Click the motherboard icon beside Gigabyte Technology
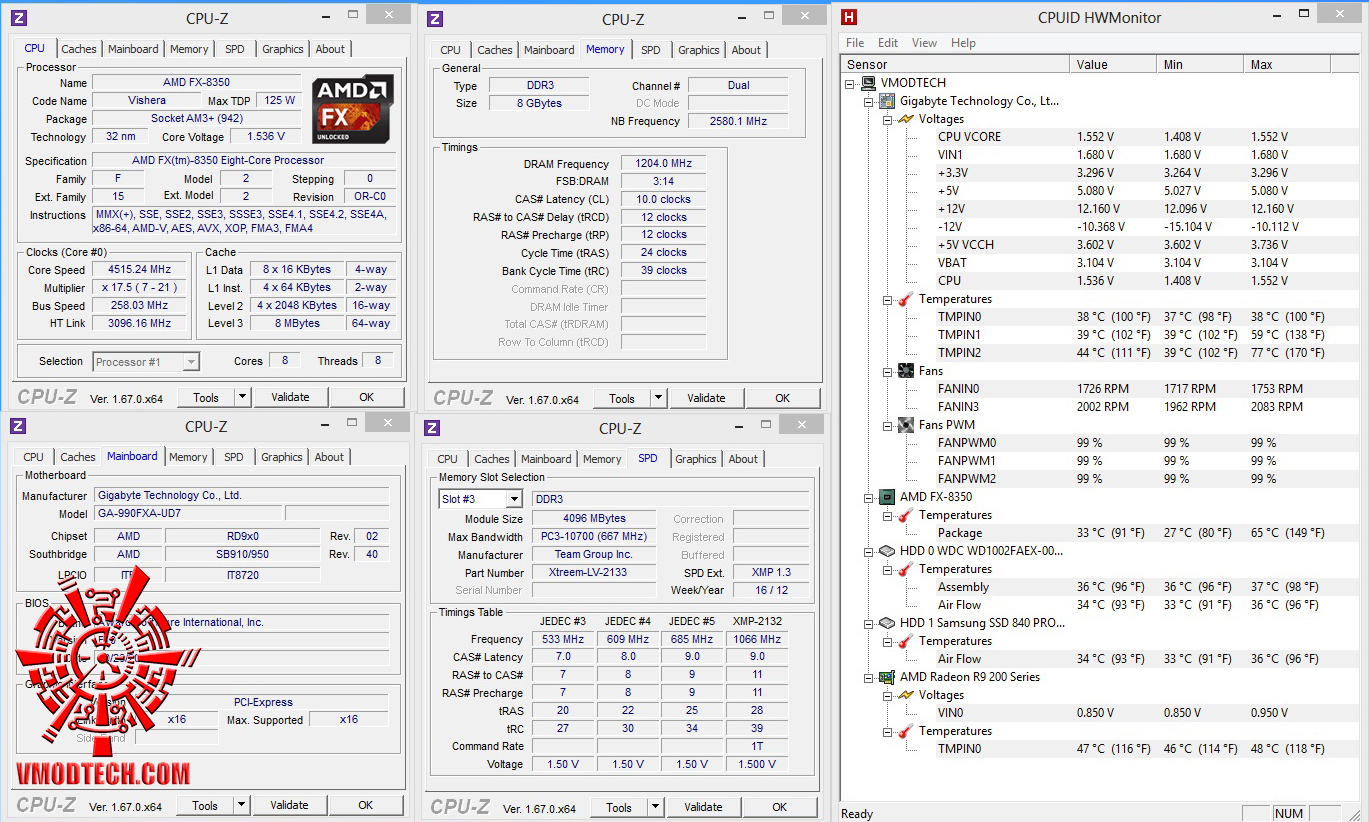The width and height of the screenshot is (1369, 822). coord(888,101)
